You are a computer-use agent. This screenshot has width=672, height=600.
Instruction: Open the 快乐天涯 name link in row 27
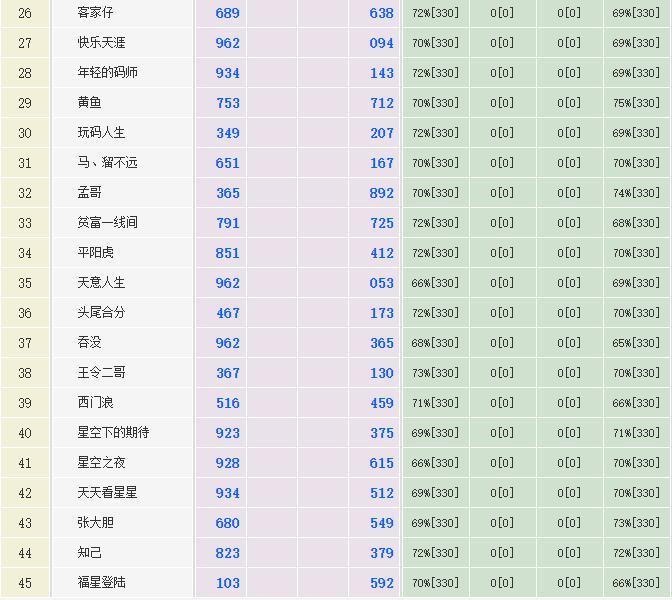tap(101, 43)
